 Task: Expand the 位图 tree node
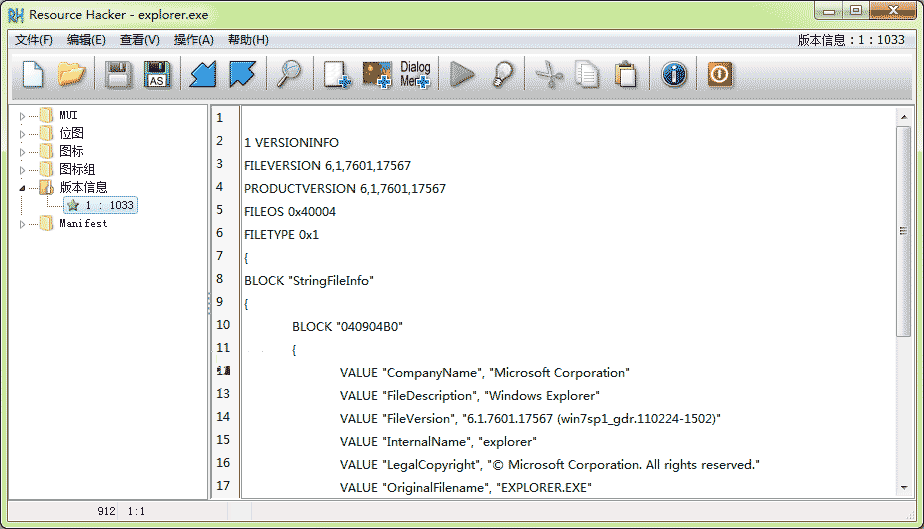22,134
